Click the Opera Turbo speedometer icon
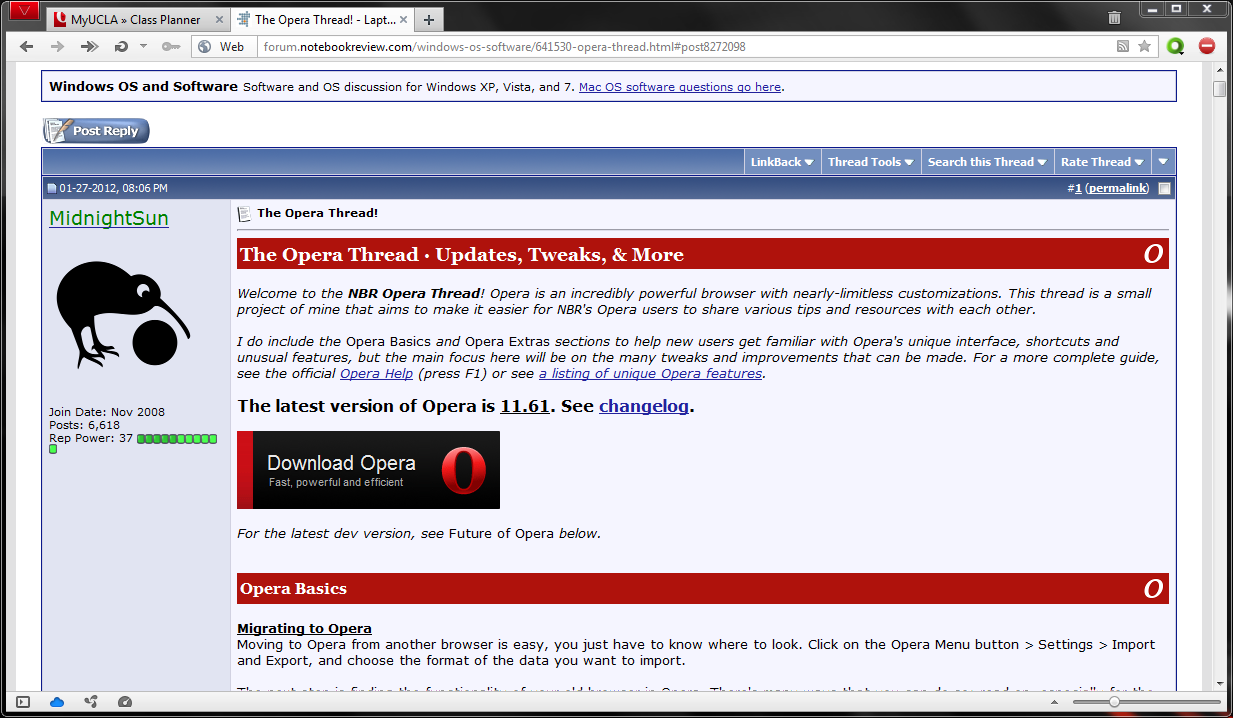1233x718 pixels. 125,702
